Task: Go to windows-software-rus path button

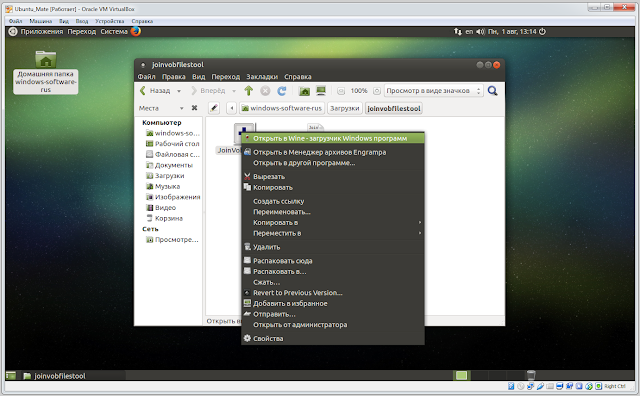Action: 282,108
